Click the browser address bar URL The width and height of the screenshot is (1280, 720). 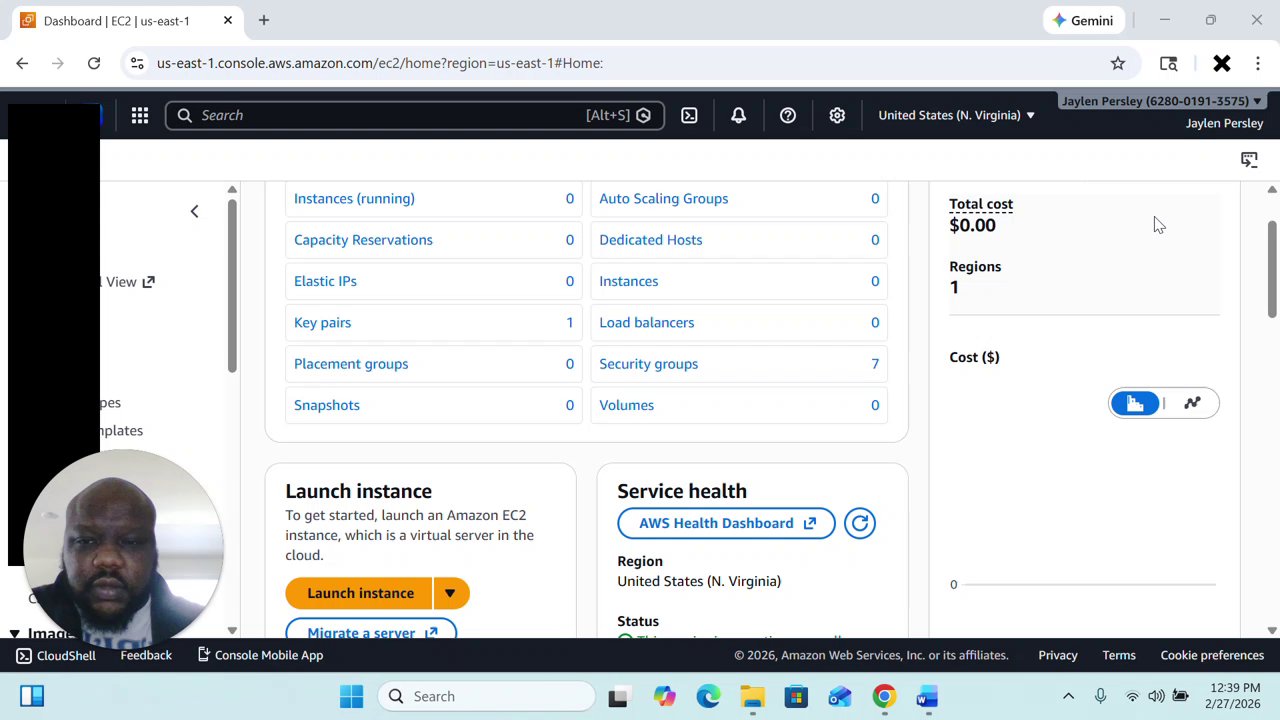(x=380, y=63)
